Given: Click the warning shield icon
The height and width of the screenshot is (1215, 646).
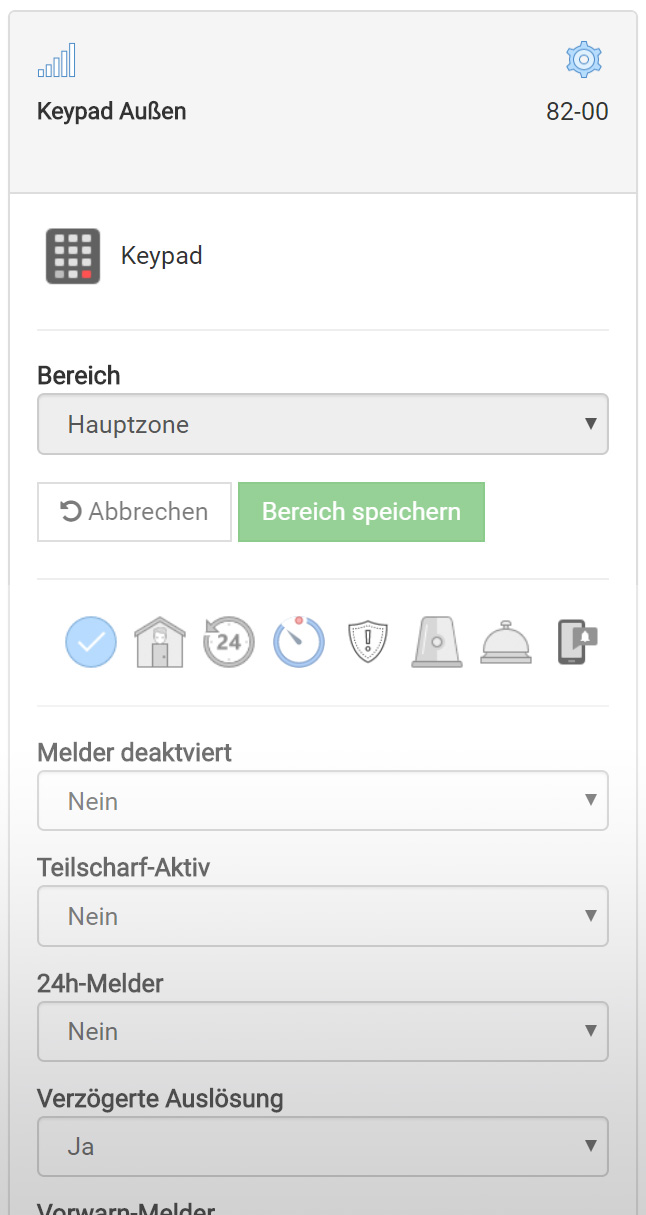Looking at the screenshot, I should pyautogui.click(x=367, y=642).
